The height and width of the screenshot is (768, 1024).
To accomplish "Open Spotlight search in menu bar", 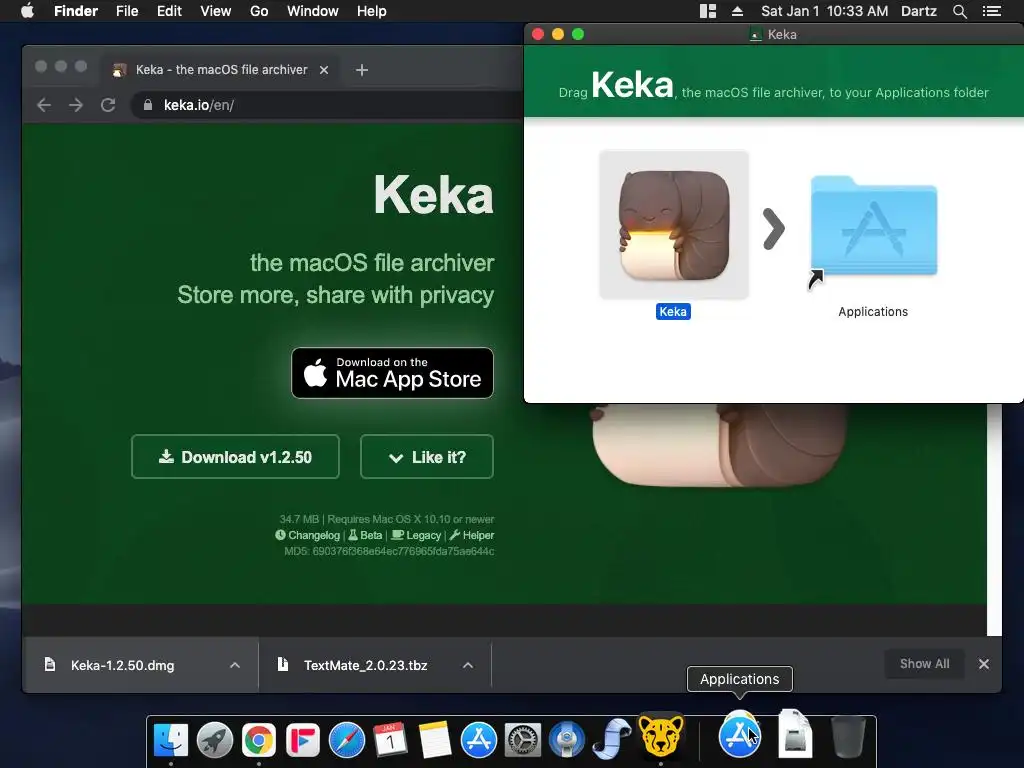I will [x=959, y=11].
